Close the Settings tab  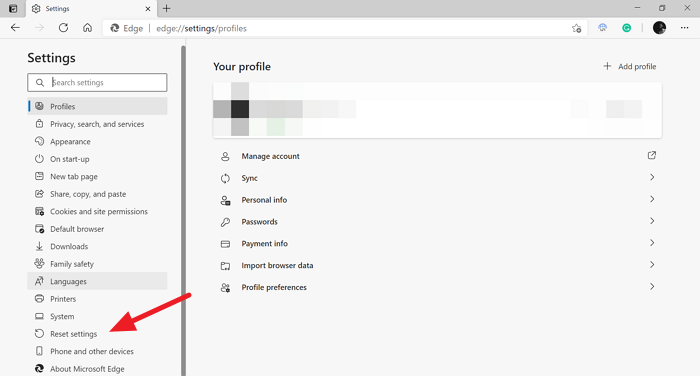pos(148,8)
